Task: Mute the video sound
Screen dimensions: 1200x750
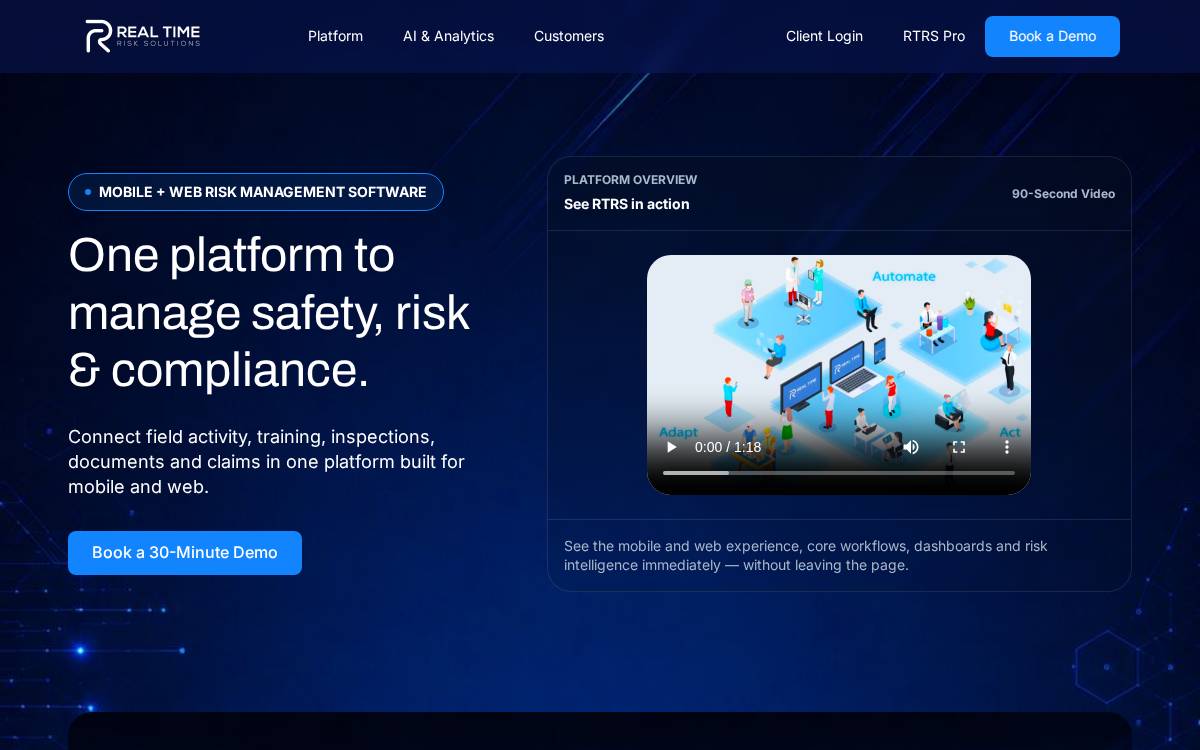Action: coord(911,447)
